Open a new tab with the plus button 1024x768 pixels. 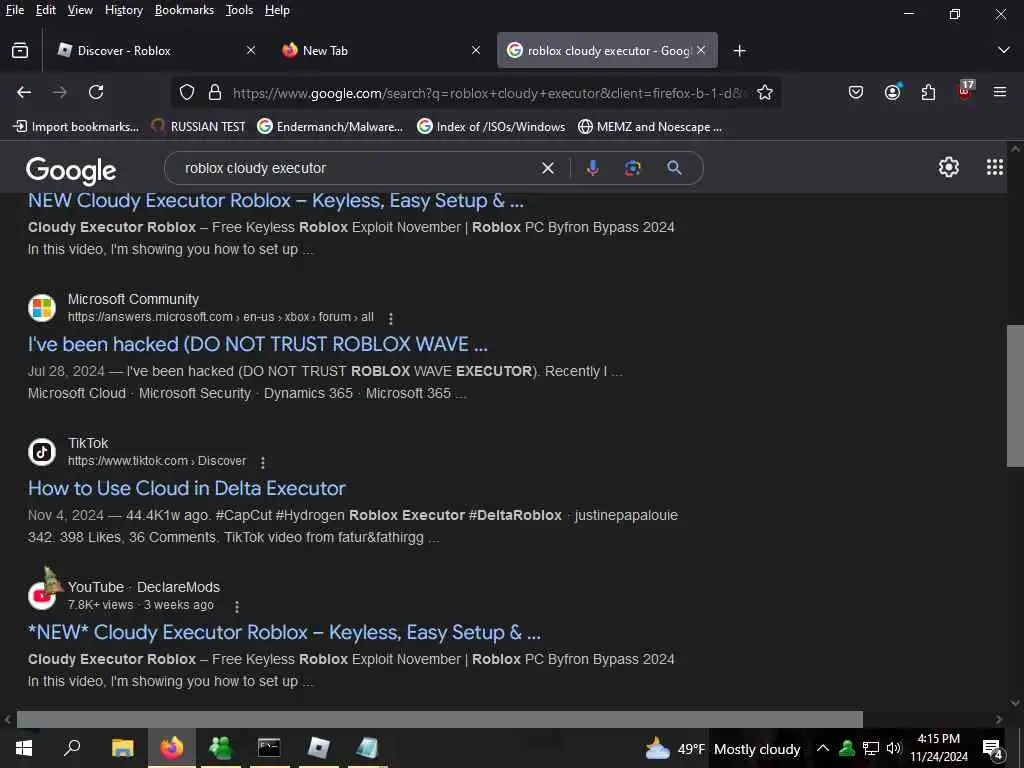(x=739, y=51)
